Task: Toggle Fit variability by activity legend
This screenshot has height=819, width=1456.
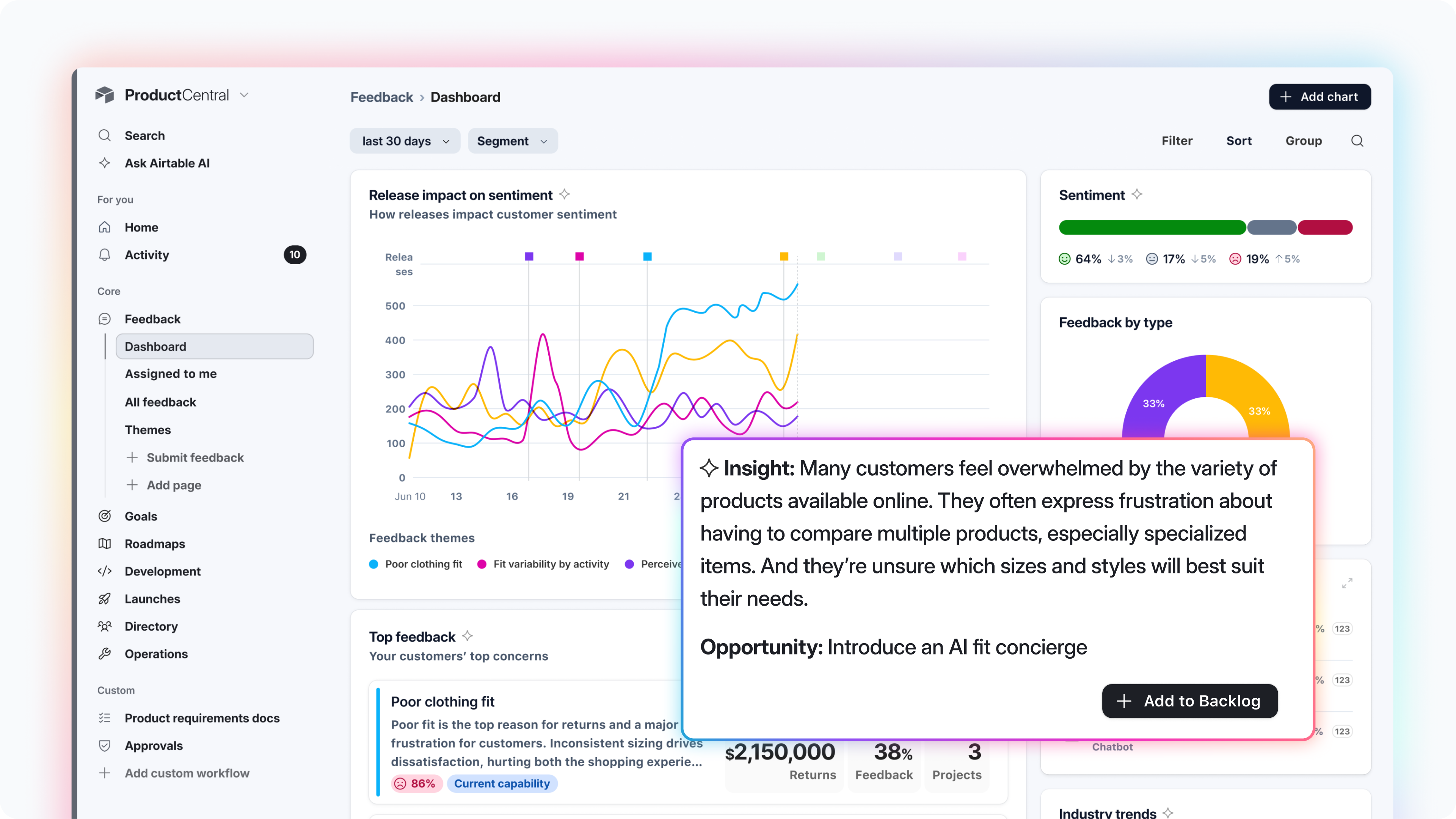Action: point(543,564)
